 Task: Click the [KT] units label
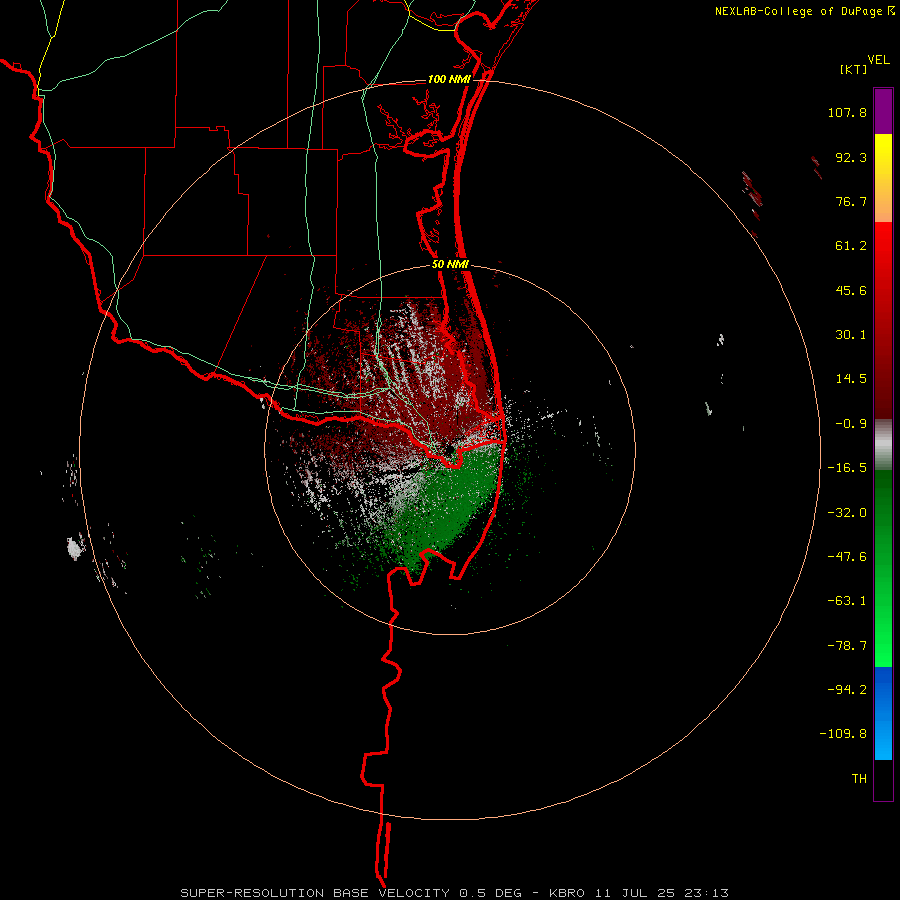(x=853, y=69)
